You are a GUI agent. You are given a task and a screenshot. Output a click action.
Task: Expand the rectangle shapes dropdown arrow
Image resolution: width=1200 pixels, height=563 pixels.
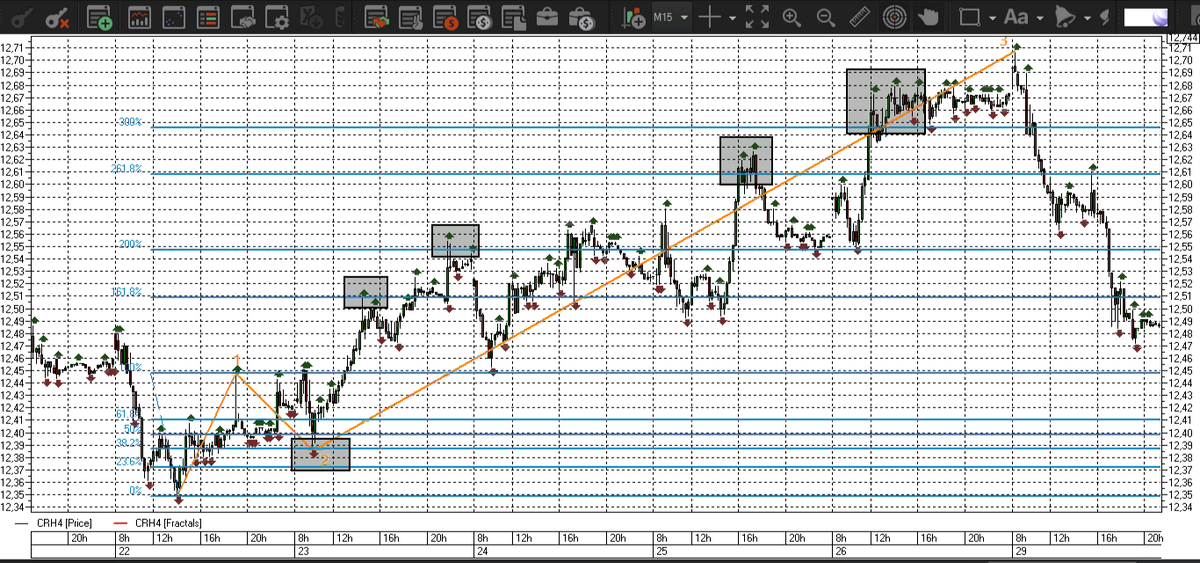(992, 17)
